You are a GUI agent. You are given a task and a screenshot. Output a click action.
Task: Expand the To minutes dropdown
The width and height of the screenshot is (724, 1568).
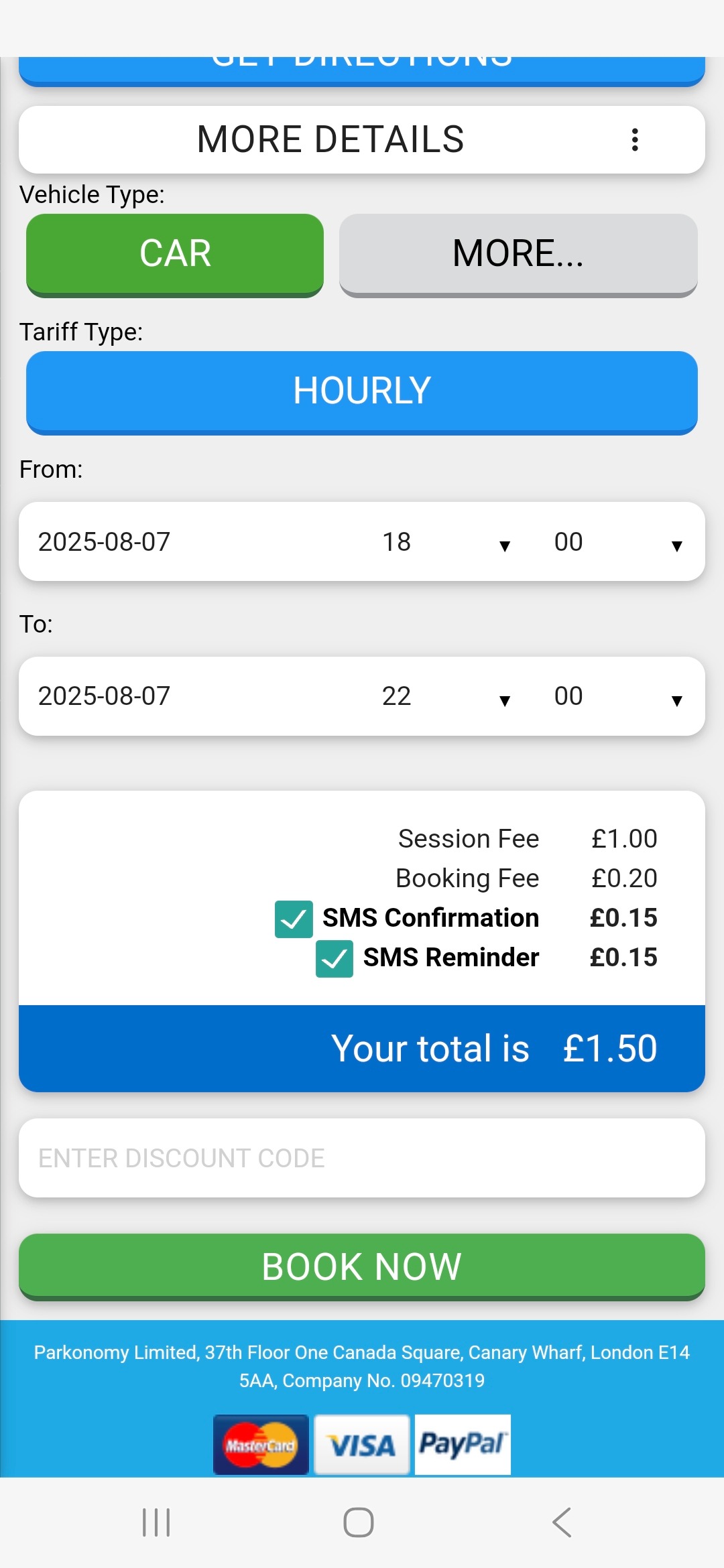[x=617, y=697]
